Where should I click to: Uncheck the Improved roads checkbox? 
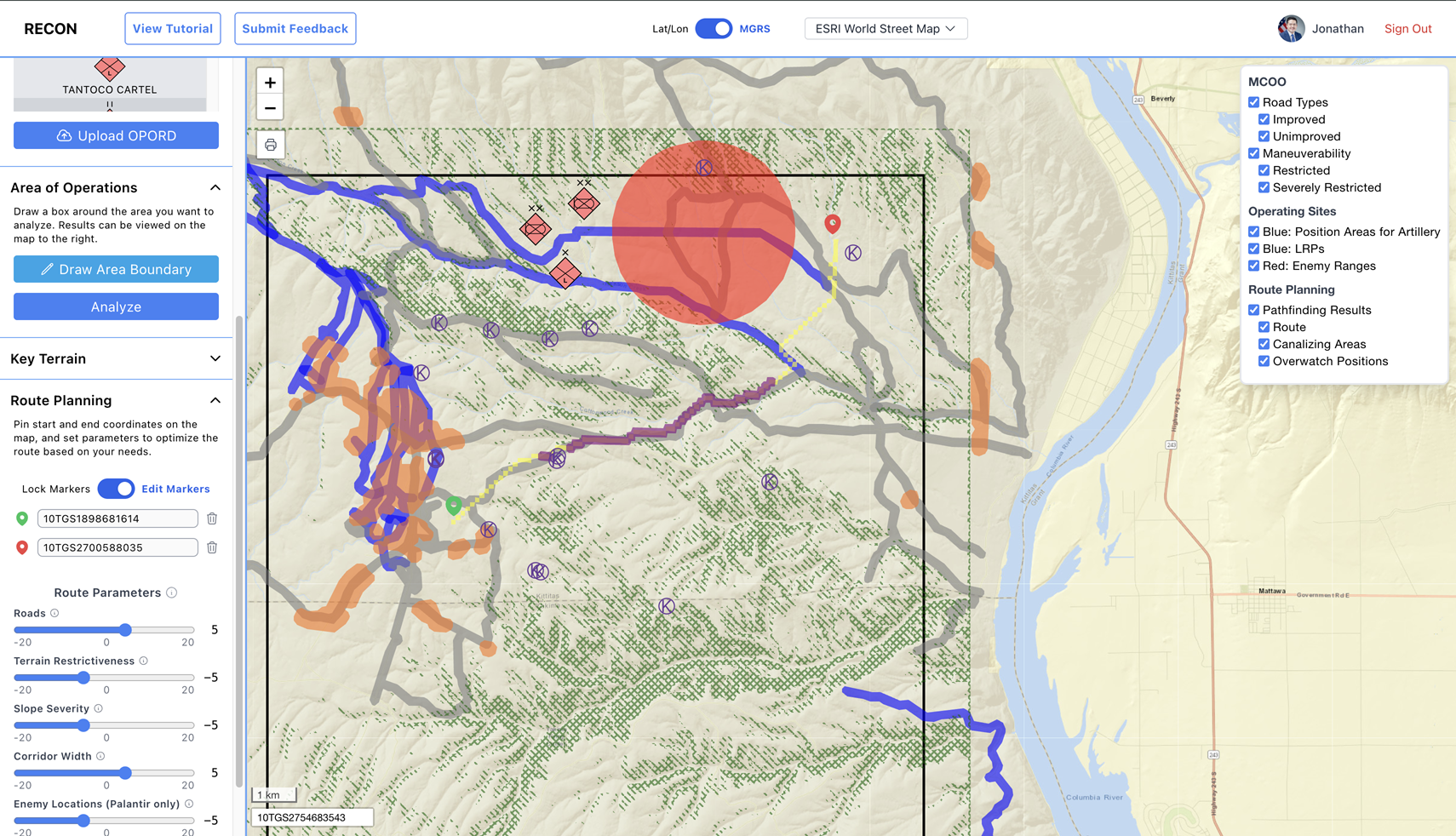(x=1264, y=119)
